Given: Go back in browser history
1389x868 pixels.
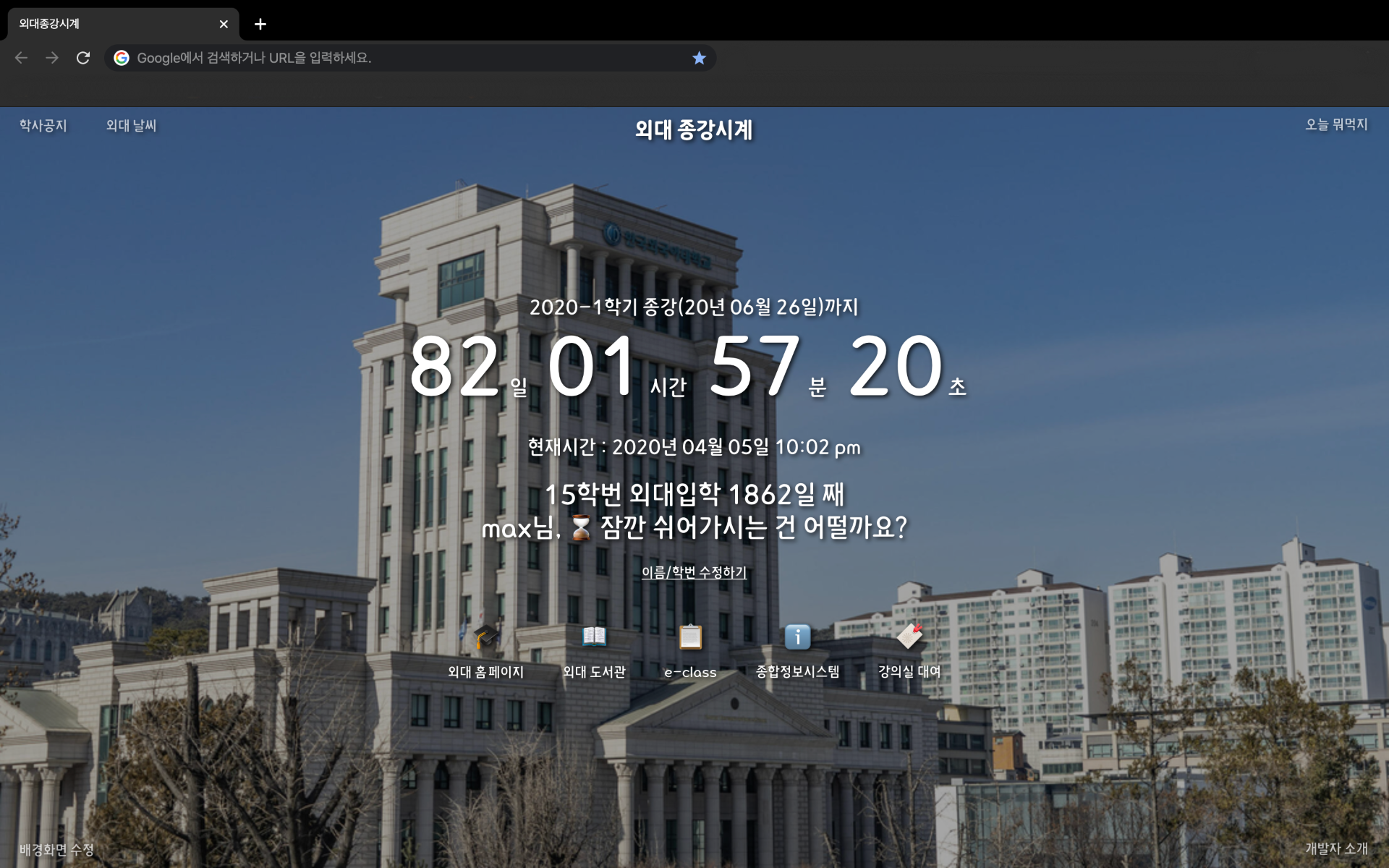Looking at the screenshot, I should click(21, 58).
